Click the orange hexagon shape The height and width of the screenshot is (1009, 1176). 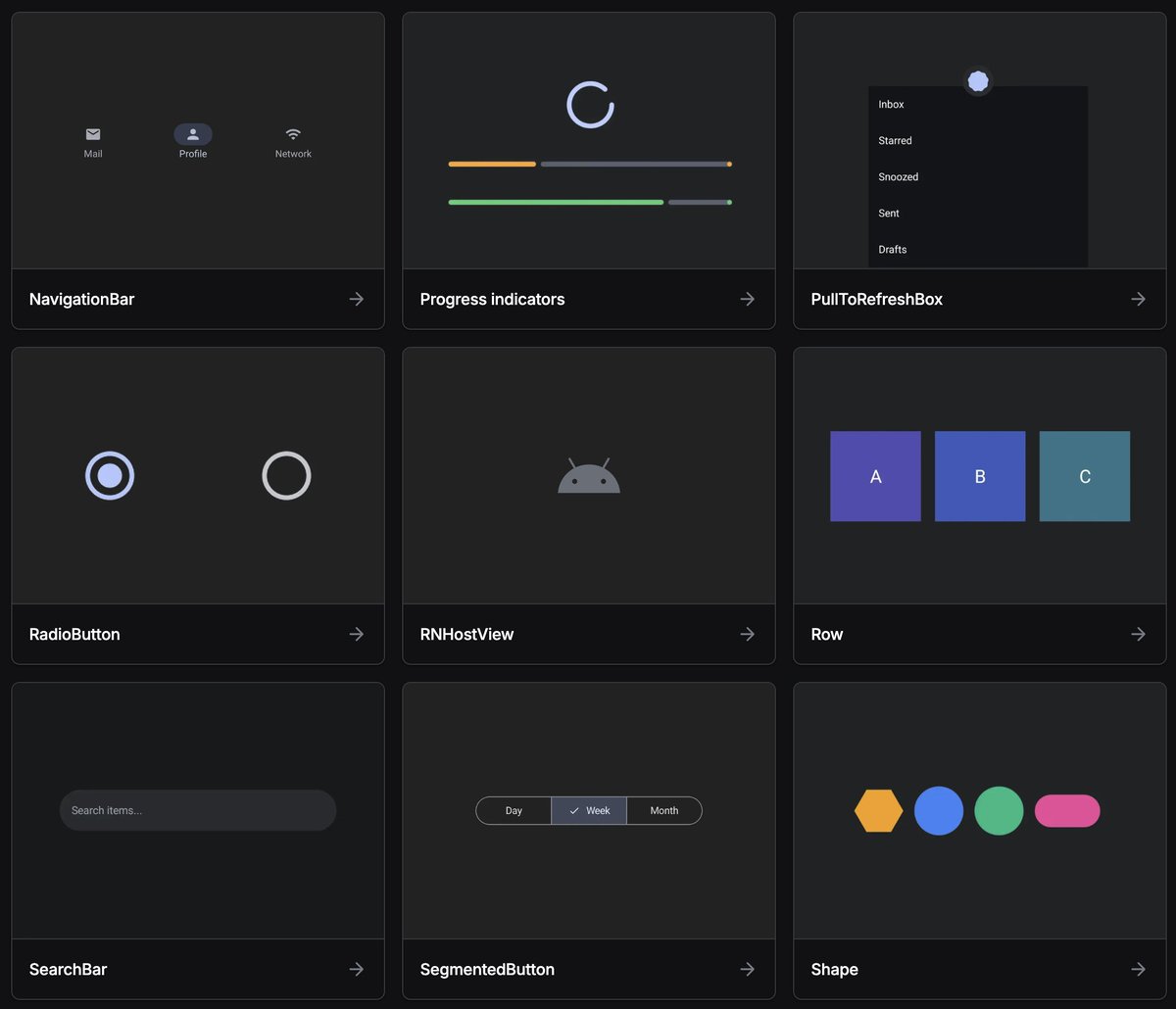click(x=878, y=811)
